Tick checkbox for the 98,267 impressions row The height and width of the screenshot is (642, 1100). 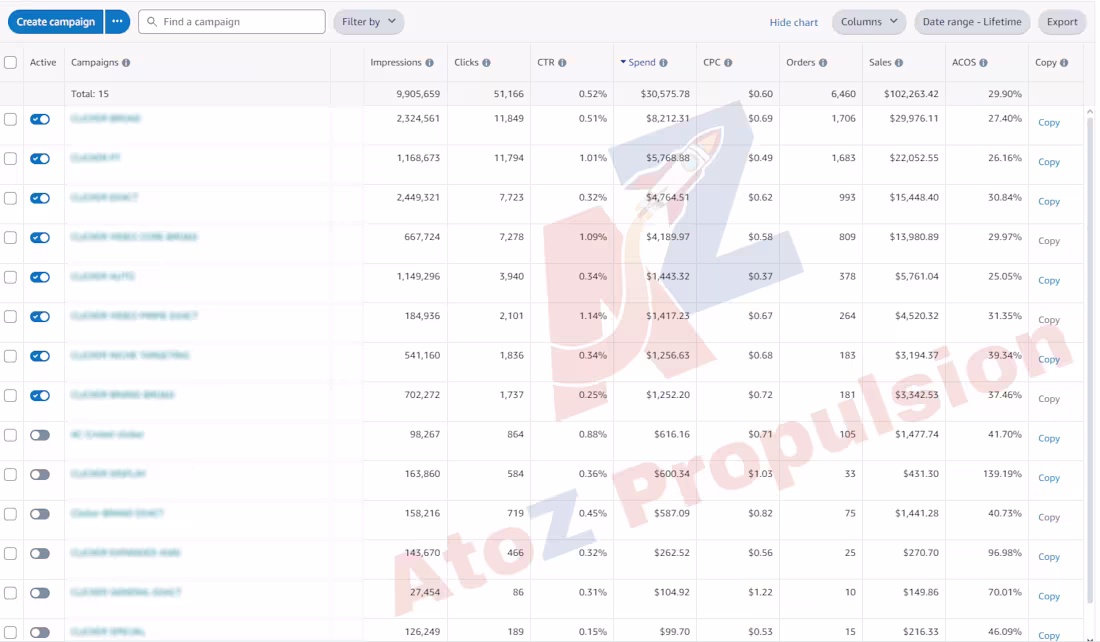(x=11, y=435)
